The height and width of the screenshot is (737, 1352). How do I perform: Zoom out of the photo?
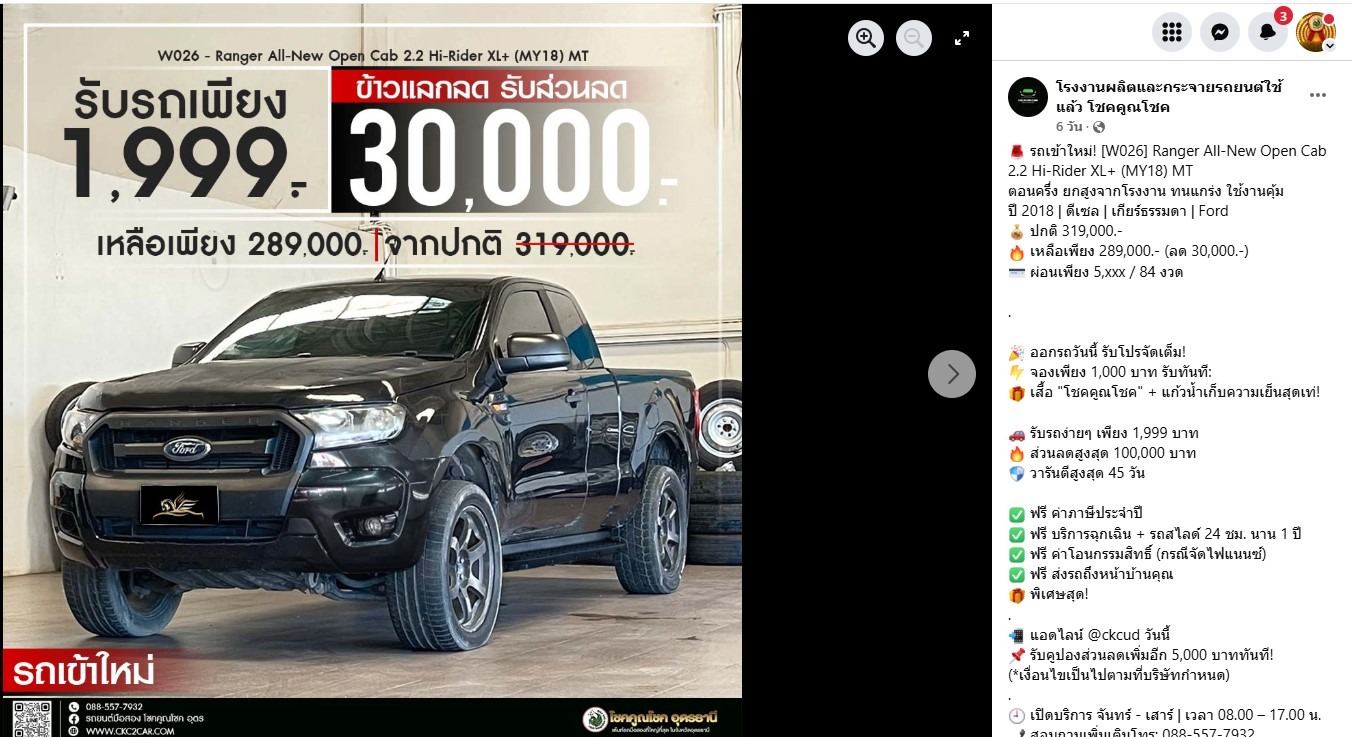point(914,38)
